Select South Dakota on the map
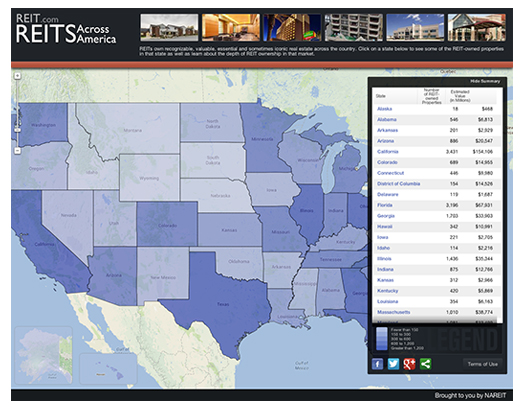 pyautogui.click(x=212, y=160)
